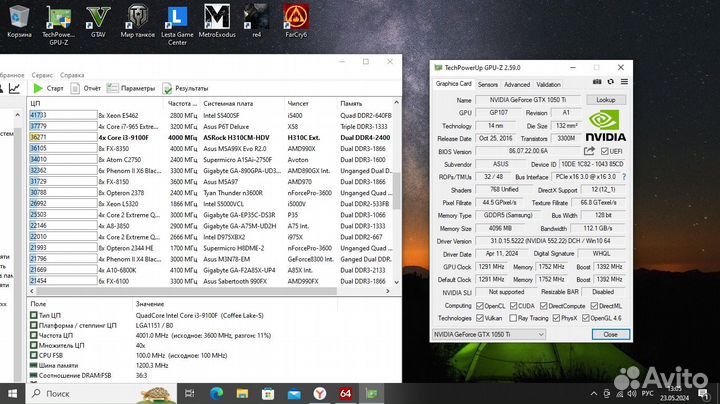The width and height of the screenshot is (720, 404).
Task: Click the 36271 score bar for Core i3-9100F
Action: pos(63,137)
